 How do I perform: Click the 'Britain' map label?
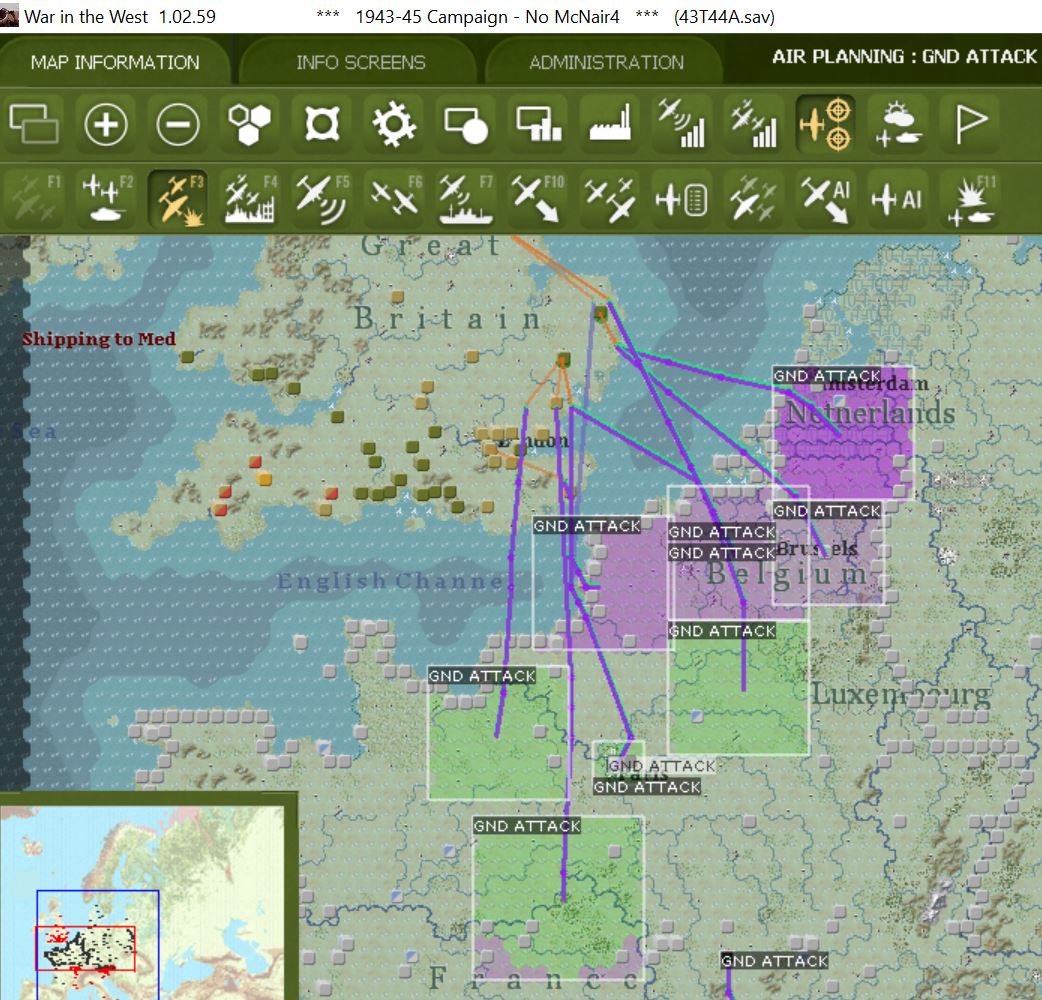coord(447,319)
